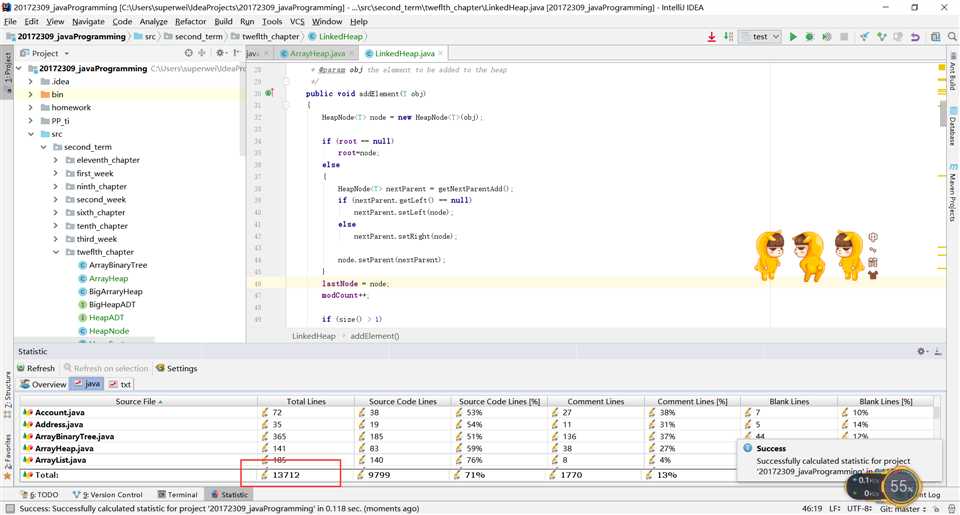
Task: Click the Build Project icon beside the test dropdown
Action: click(x=728, y=37)
